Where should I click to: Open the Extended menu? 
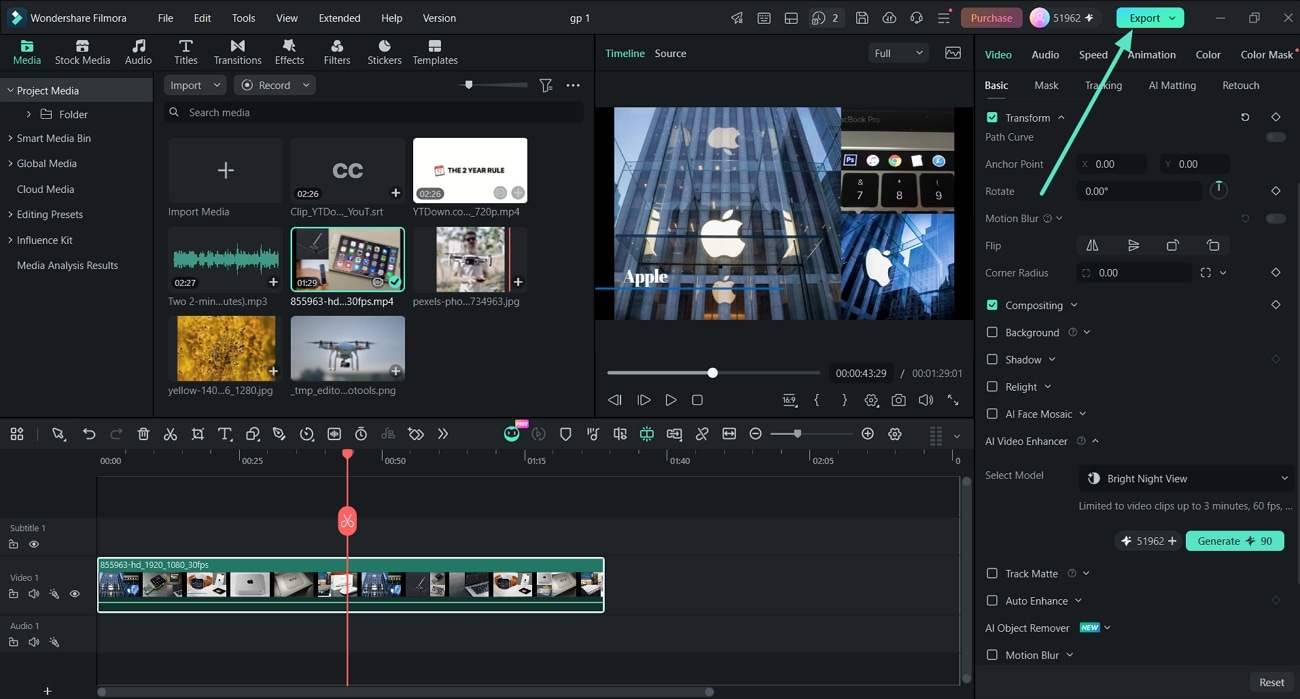point(339,18)
